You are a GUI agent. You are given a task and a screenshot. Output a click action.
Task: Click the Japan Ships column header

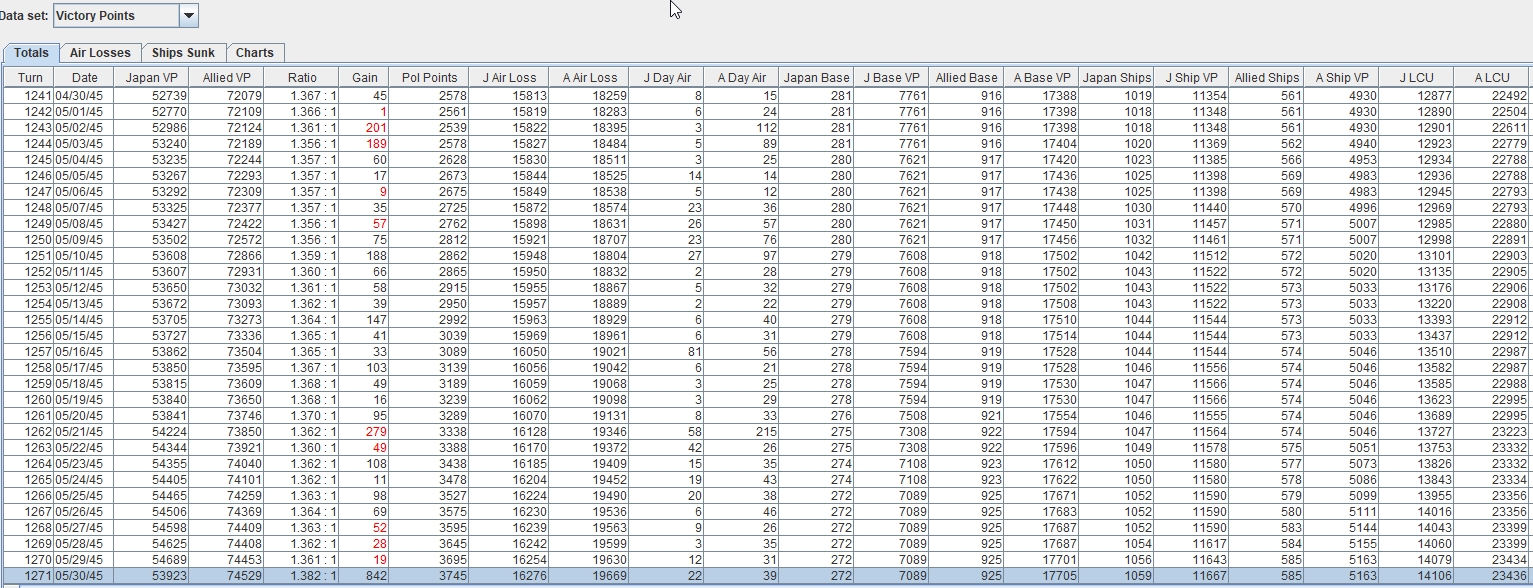click(1117, 77)
